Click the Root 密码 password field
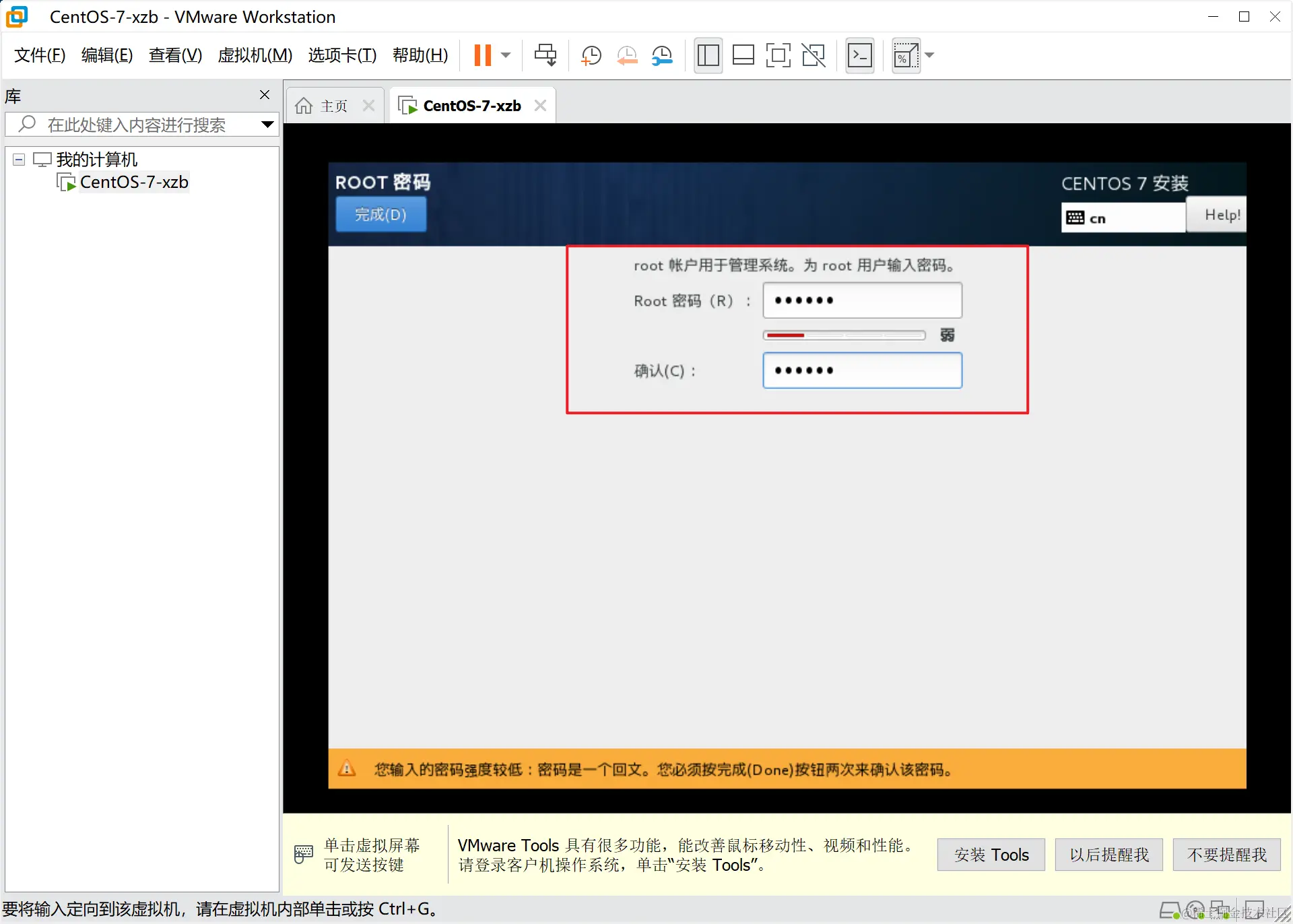 [x=862, y=300]
